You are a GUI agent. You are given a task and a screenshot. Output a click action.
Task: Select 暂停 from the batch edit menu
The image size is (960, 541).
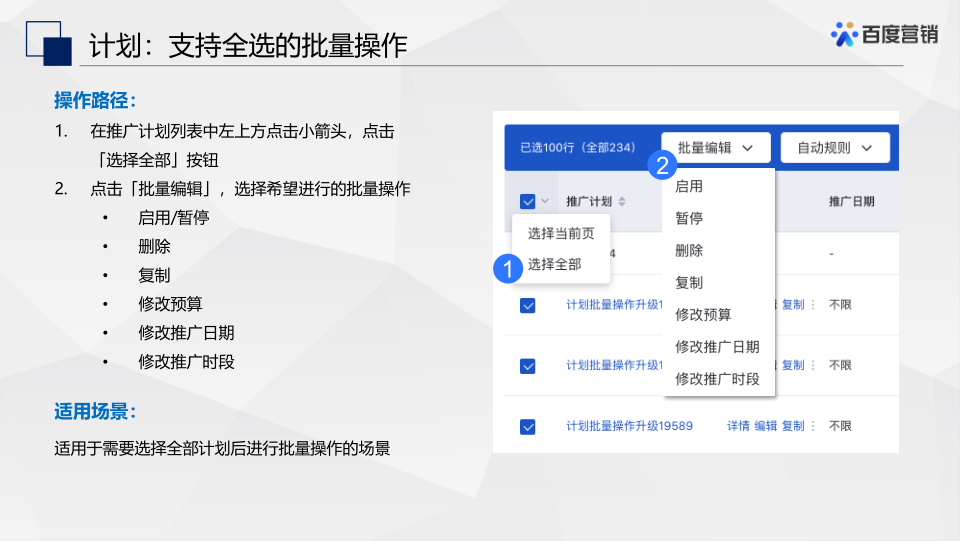(689, 218)
